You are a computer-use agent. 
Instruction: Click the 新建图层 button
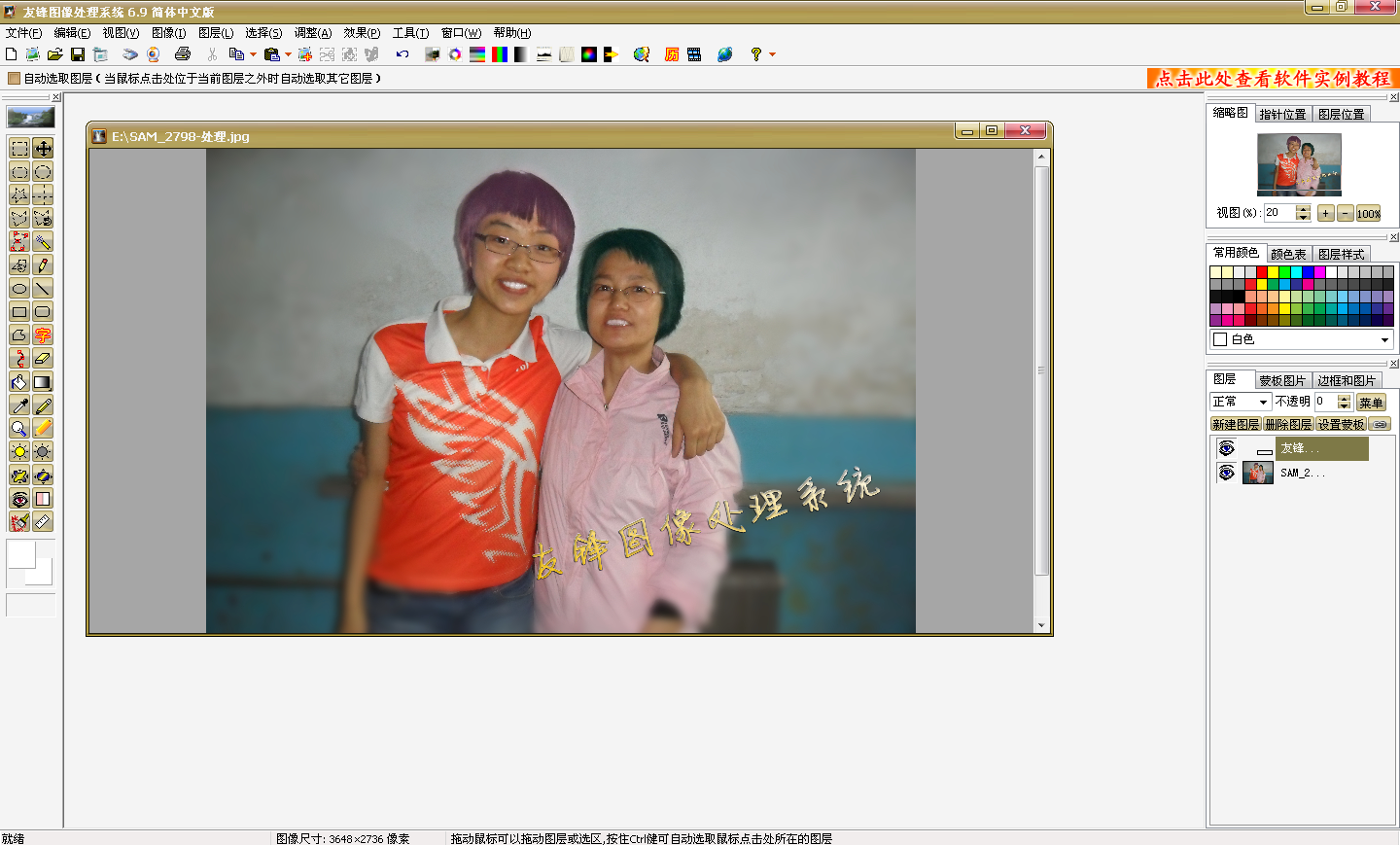tap(1236, 424)
